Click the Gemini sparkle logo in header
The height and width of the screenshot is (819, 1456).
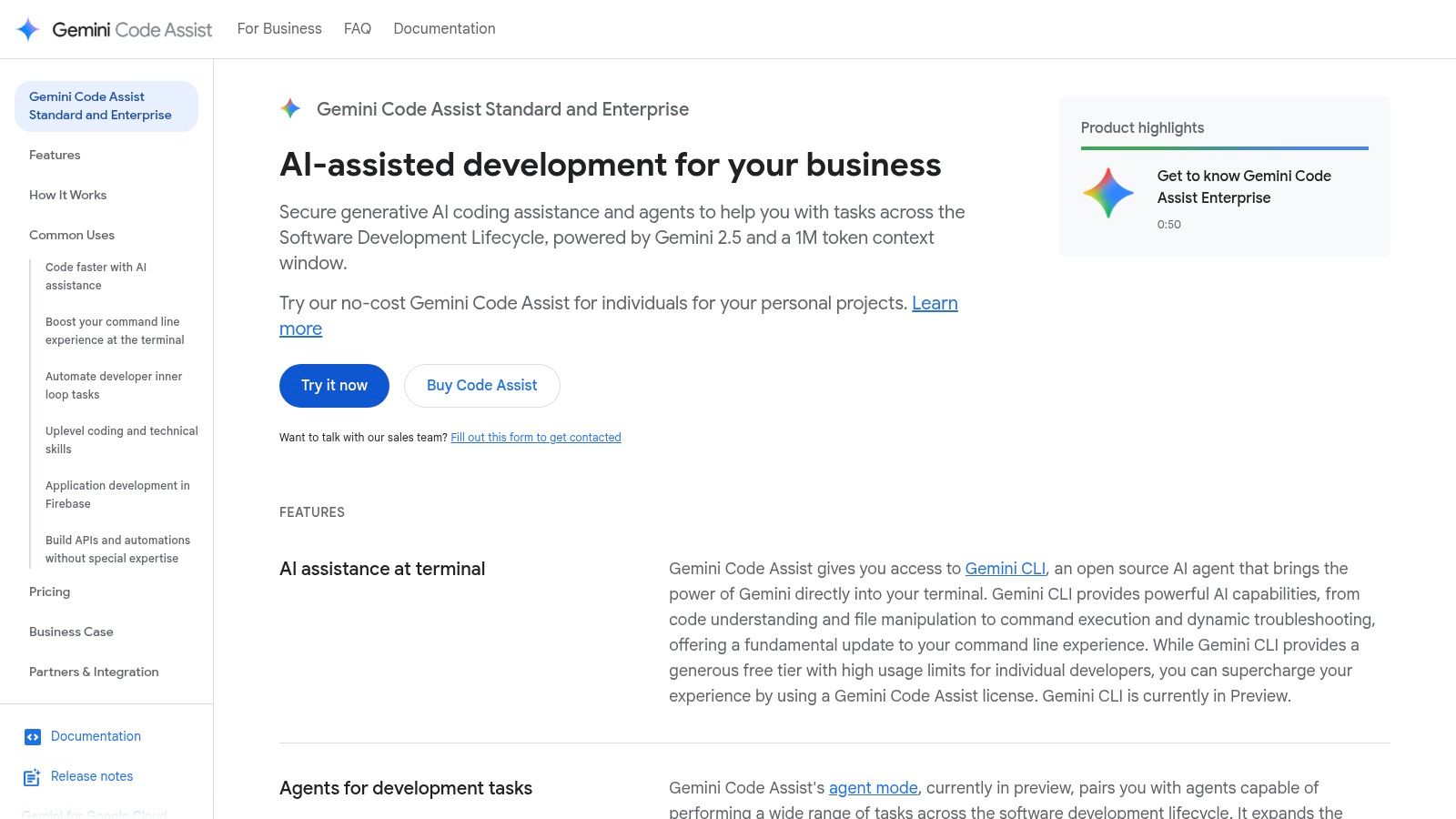pyautogui.click(x=28, y=29)
